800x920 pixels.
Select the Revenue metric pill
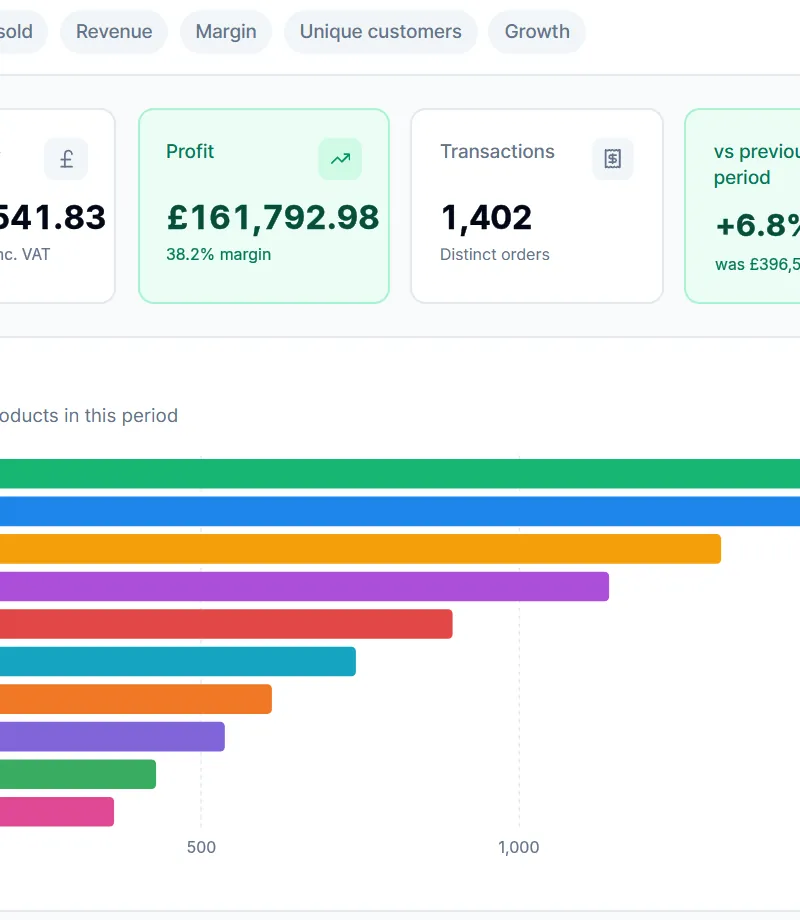point(114,32)
